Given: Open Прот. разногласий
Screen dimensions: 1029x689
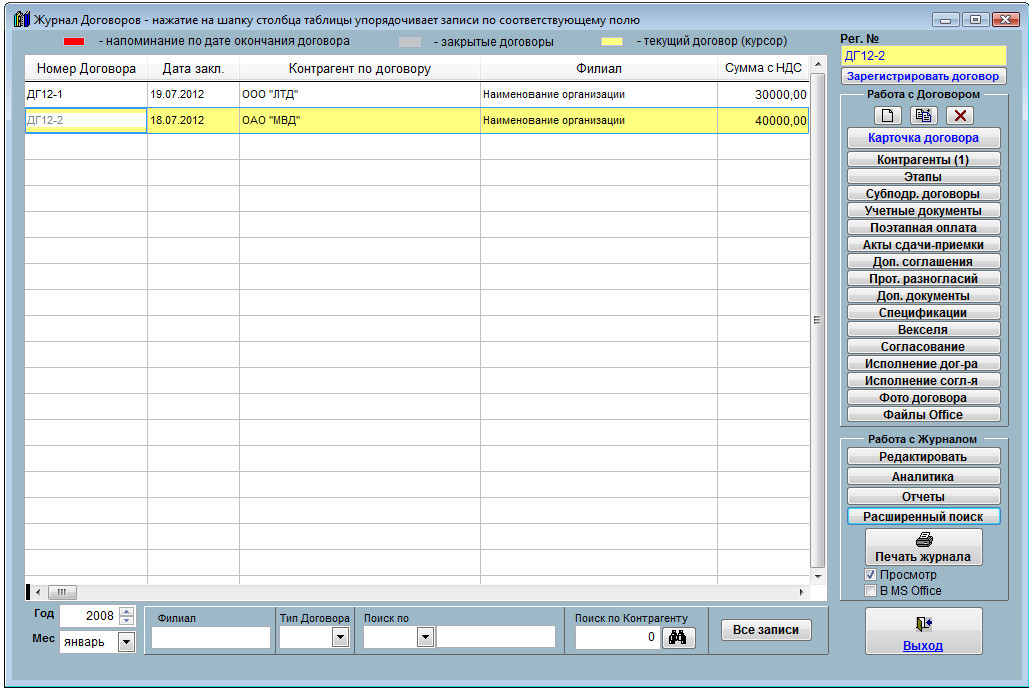Looking at the screenshot, I should [923, 279].
